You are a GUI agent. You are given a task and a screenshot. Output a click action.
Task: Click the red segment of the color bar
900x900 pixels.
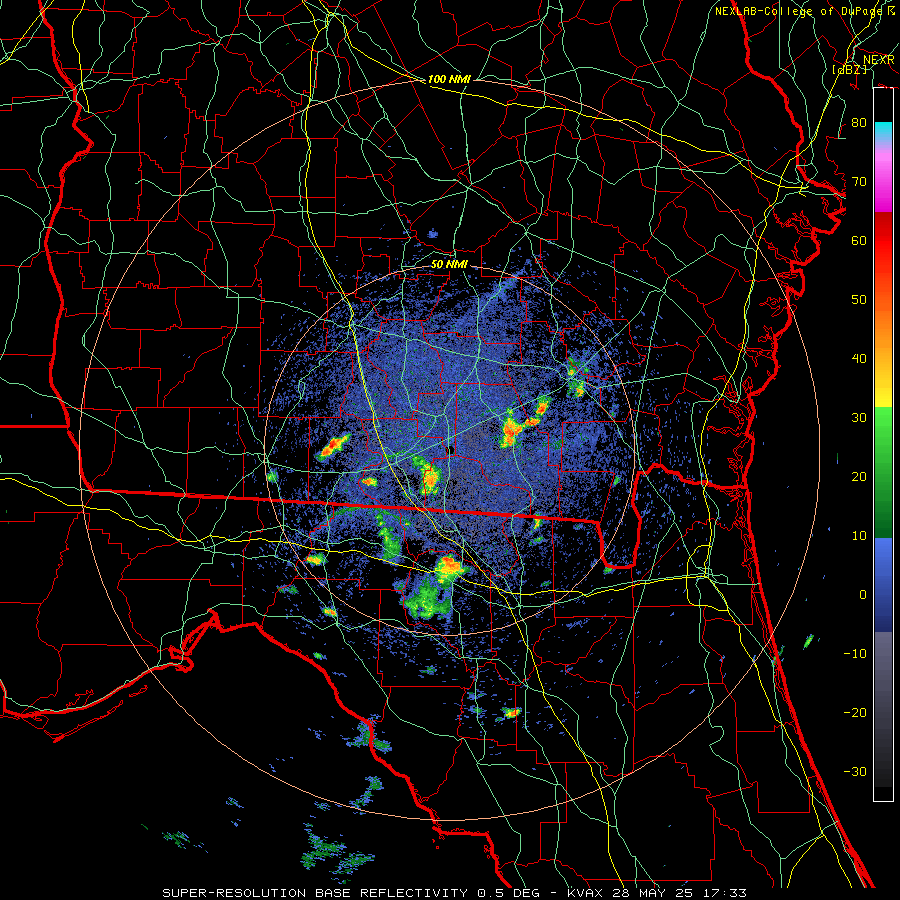tap(883, 241)
